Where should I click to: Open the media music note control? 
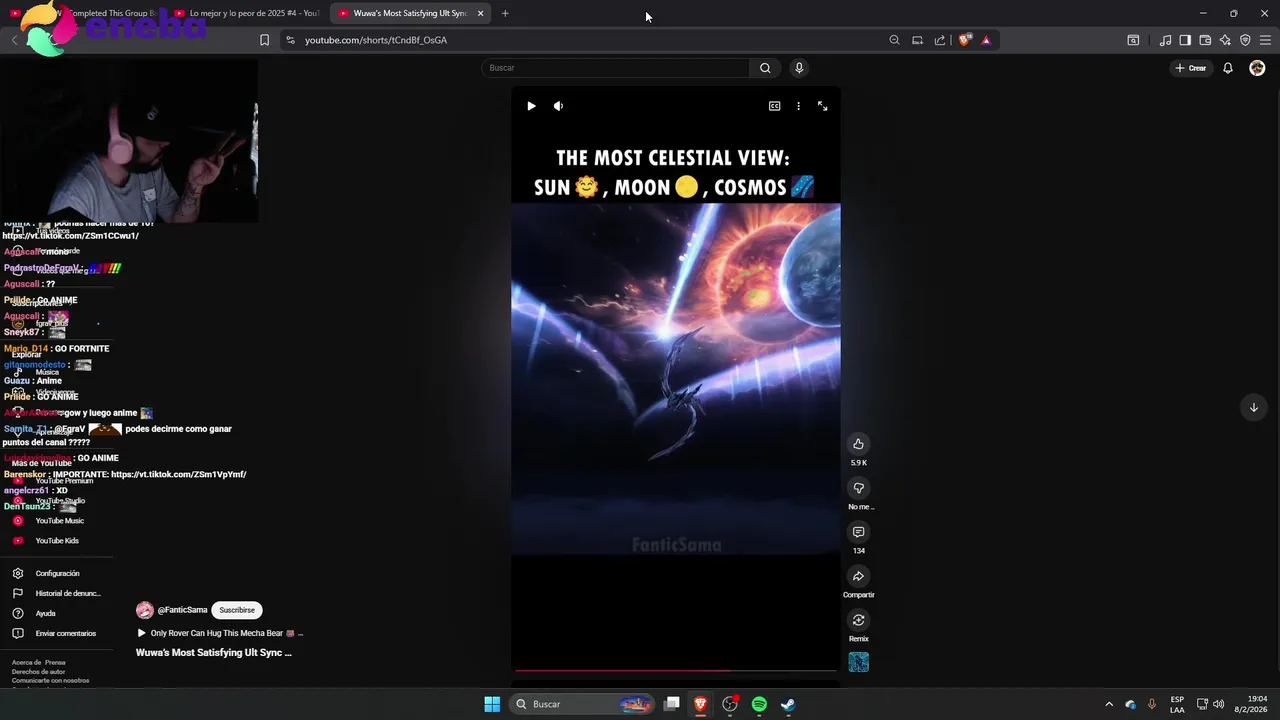[x=1165, y=40]
